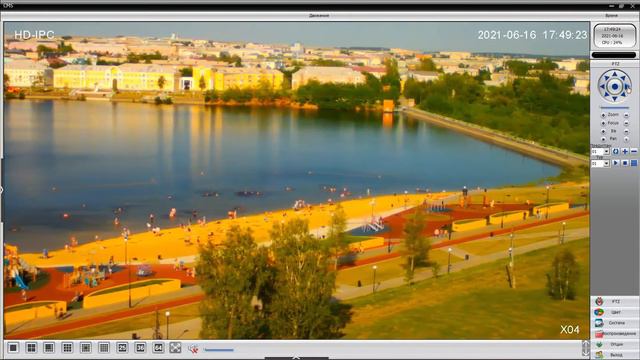
Task: Switch to 64-camera grid layout
Action: click(x=158, y=348)
